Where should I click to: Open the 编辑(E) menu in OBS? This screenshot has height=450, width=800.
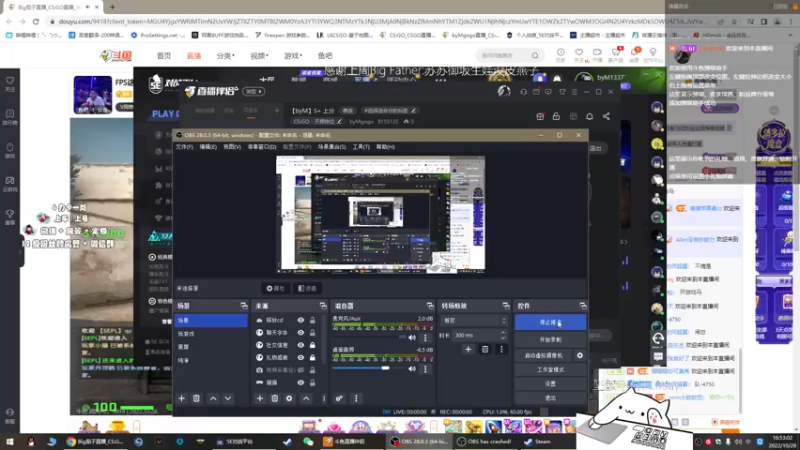point(208,147)
